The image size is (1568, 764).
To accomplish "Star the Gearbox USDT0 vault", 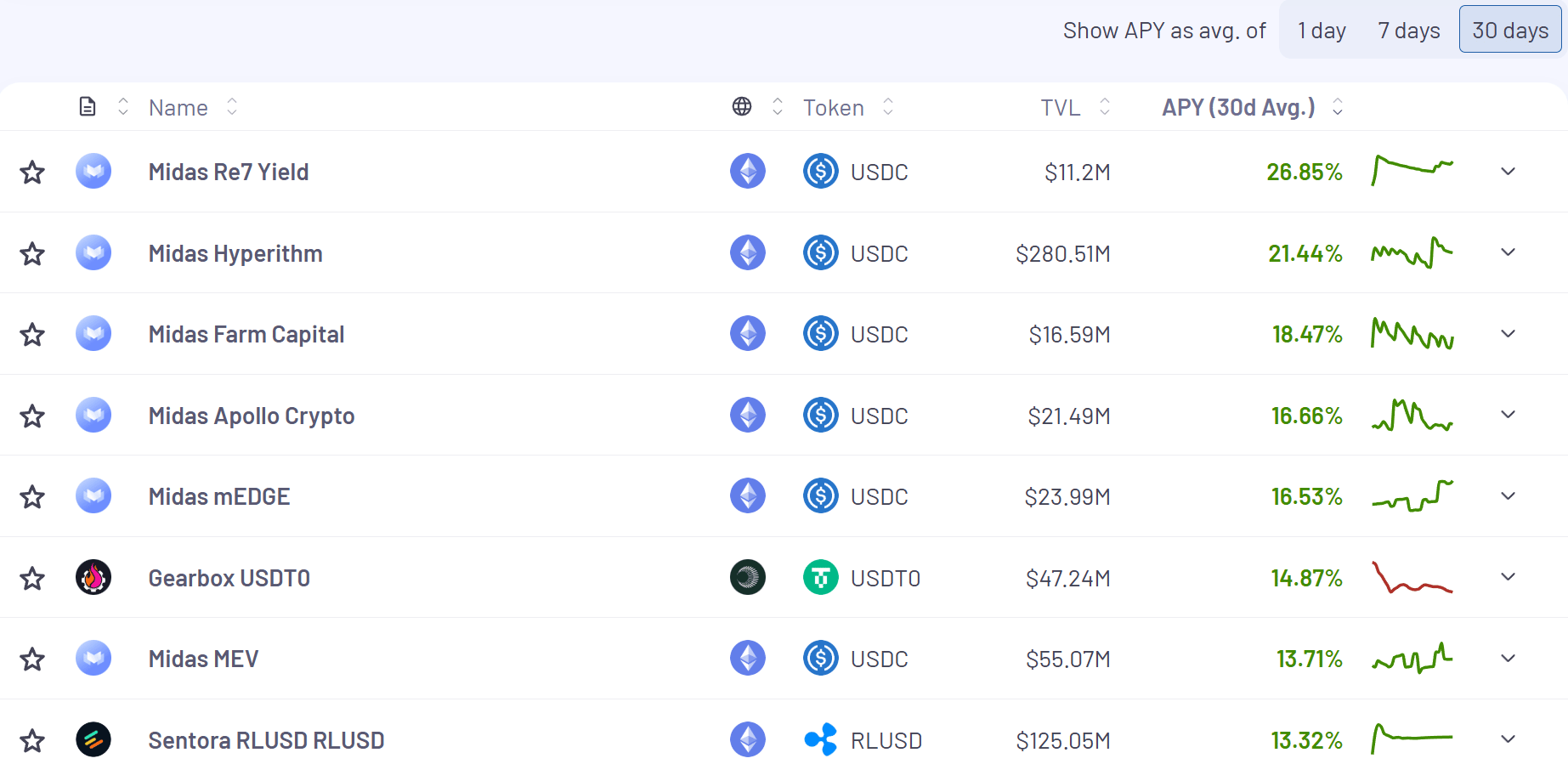I will point(32,579).
